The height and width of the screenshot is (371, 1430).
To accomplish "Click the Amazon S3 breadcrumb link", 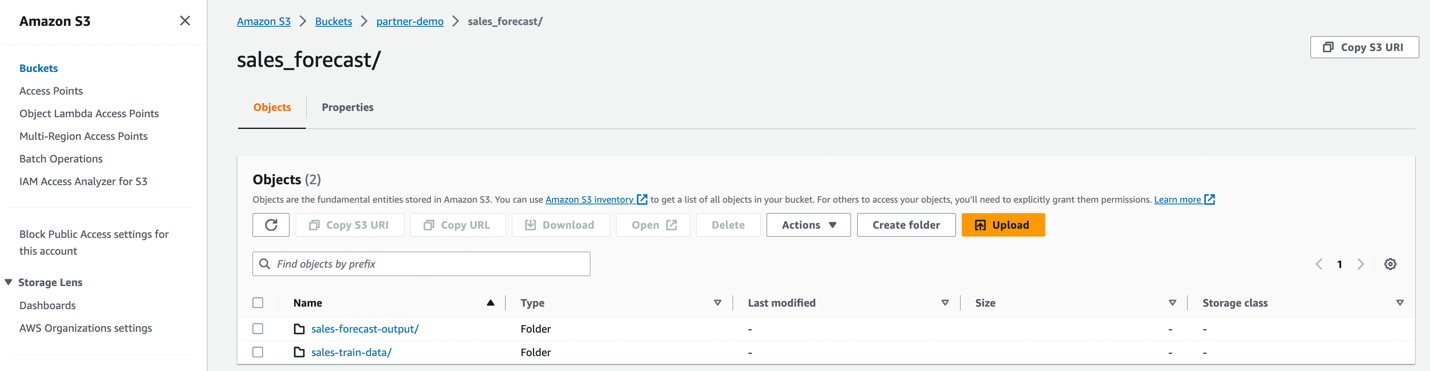I will pos(264,21).
